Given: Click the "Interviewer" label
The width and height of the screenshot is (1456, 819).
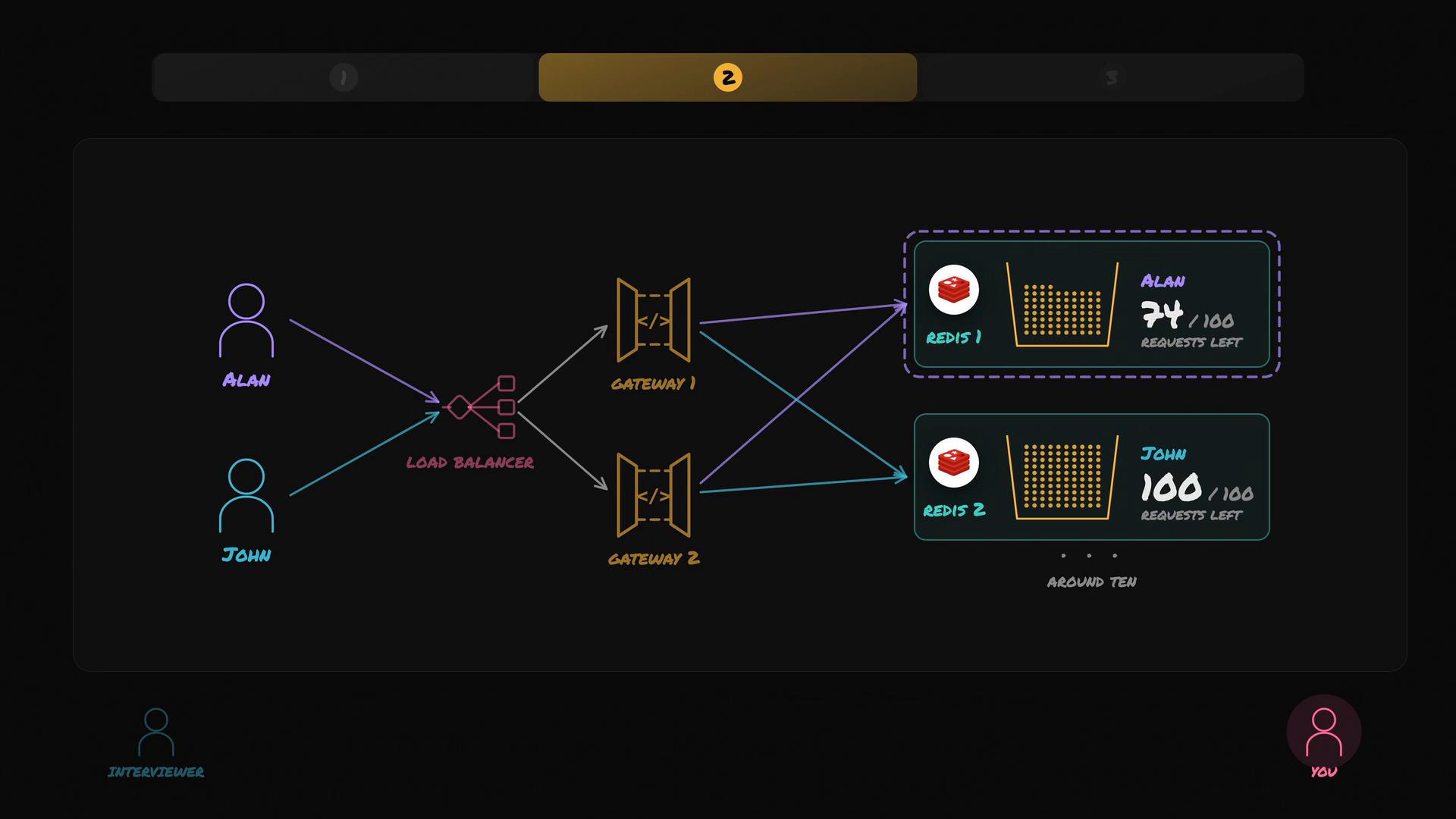Looking at the screenshot, I should [x=156, y=772].
